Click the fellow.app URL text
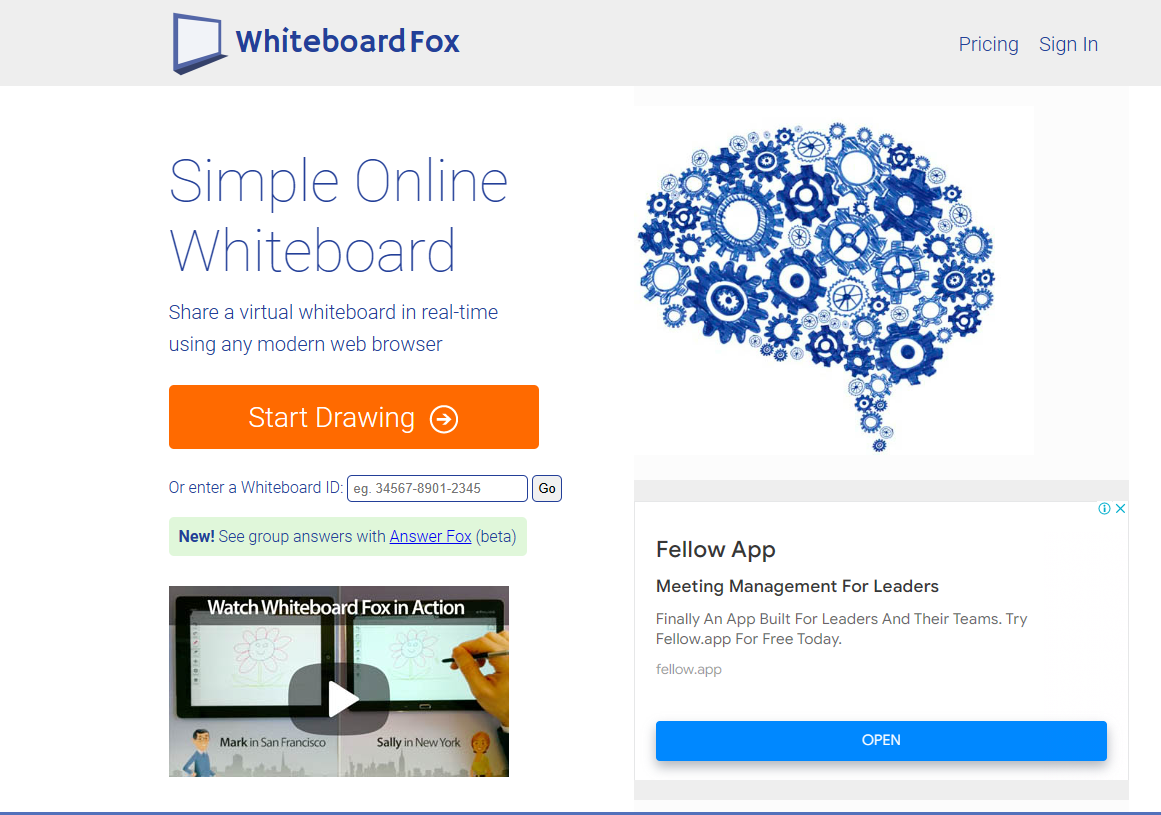 coord(689,669)
